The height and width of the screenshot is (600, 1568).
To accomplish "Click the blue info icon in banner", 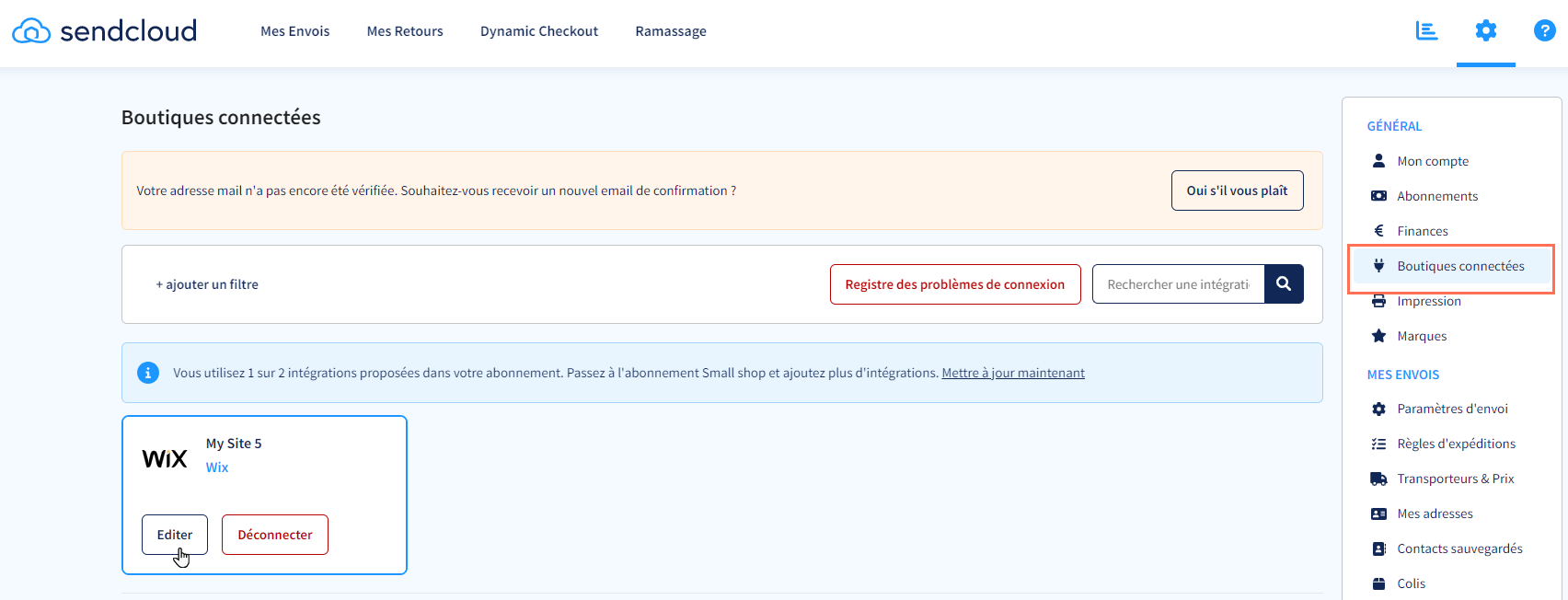I will [x=147, y=373].
